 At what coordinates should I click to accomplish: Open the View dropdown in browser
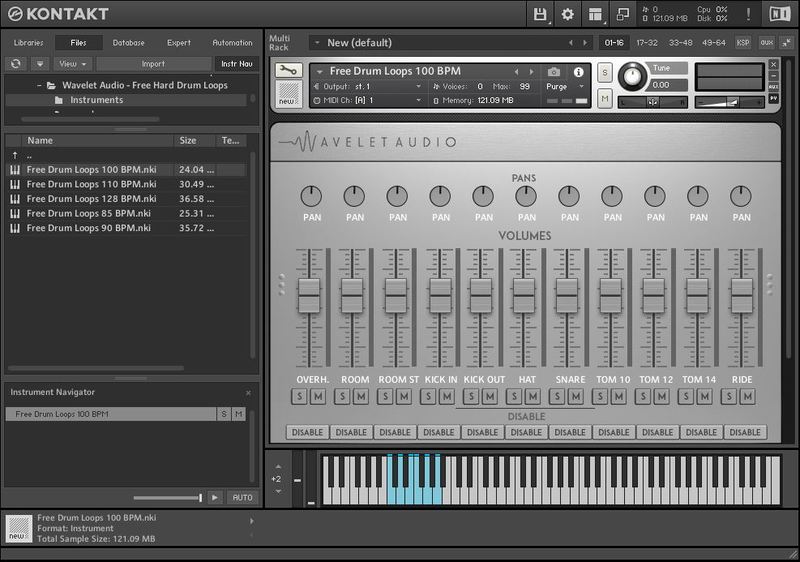[72, 63]
